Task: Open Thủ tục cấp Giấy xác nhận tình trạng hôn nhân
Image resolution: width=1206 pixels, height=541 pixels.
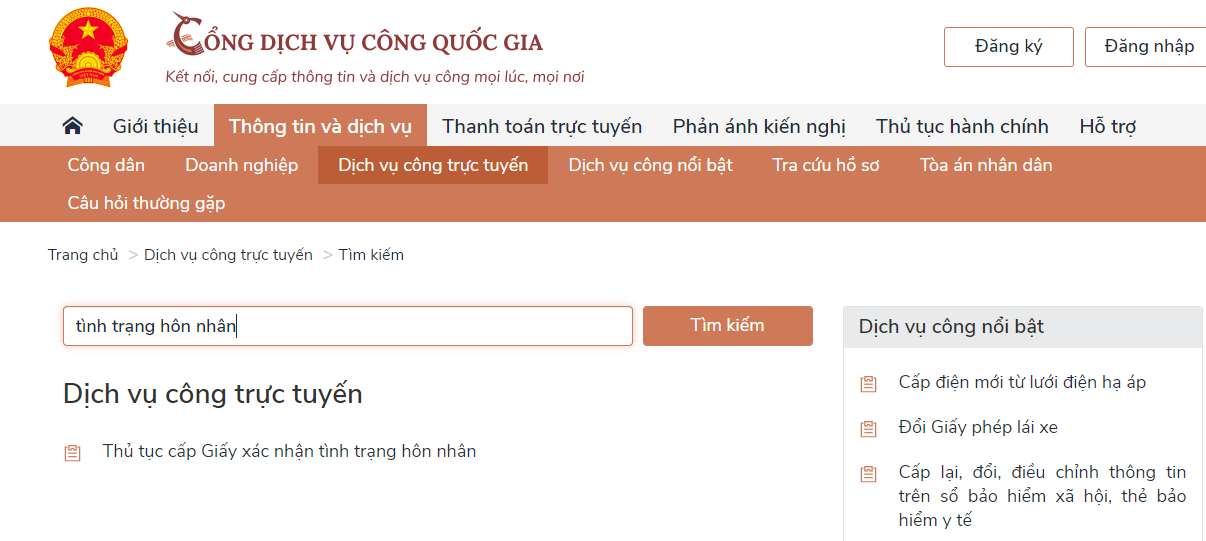Action: (x=289, y=451)
